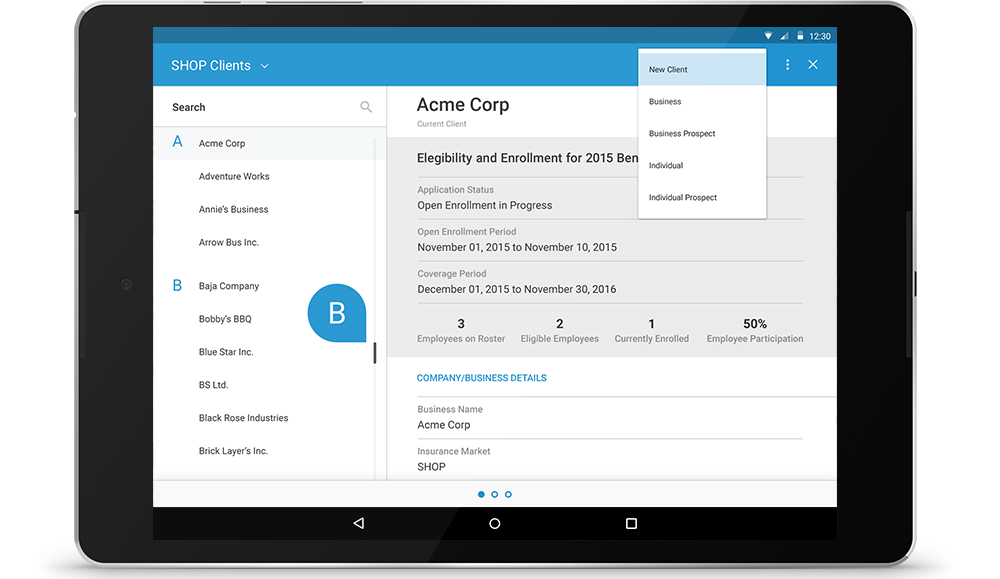Tap the Android back navigation button
The image size is (1000, 579).
click(358, 524)
